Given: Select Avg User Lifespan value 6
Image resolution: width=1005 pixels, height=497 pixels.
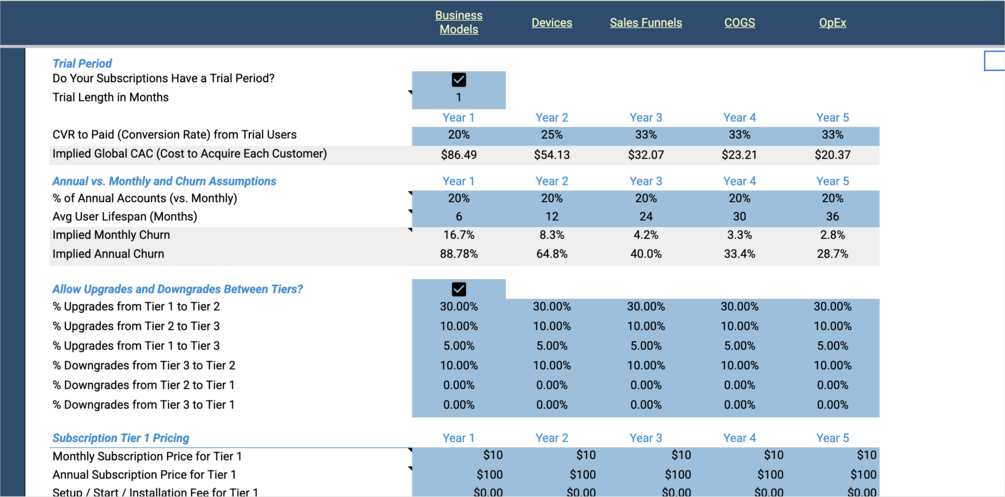Looking at the screenshot, I should [x=459, y=217].
